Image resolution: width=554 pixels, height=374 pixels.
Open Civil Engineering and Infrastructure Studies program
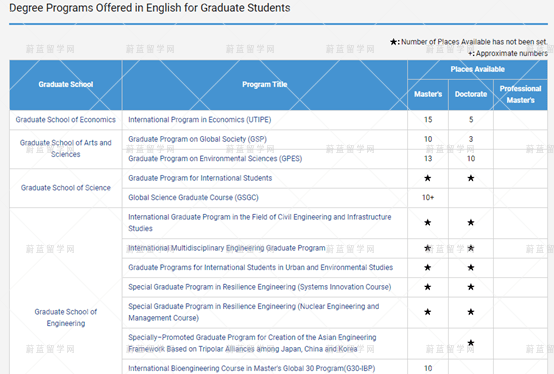click(x=260, y=222)
